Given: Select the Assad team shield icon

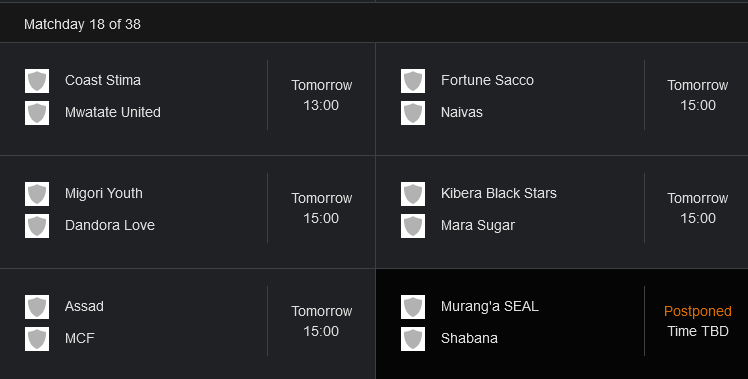Looking at the screenshot, I should 37,307.
